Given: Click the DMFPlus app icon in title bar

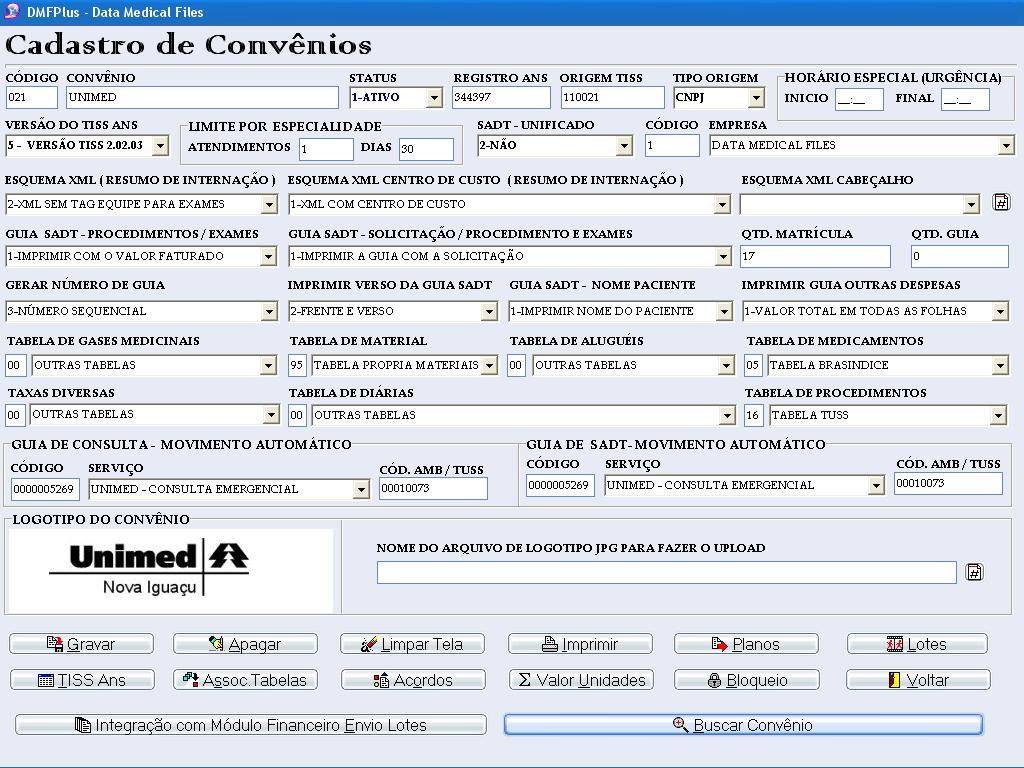Looking at the screenshot, I should (12, 11).
